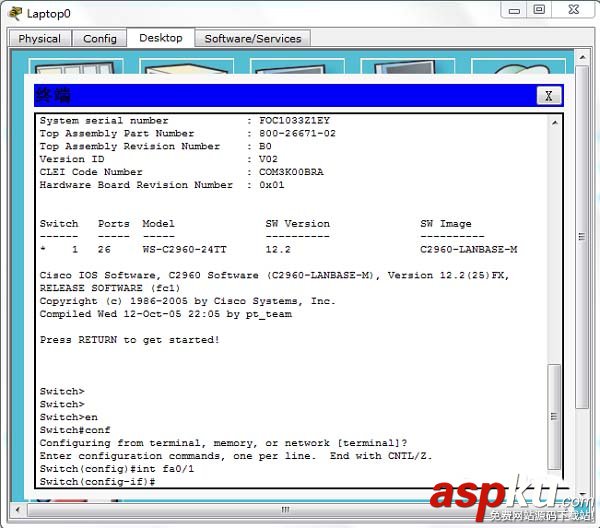Image resolution: width=600 pixels, height=528 pixels.
Task: Click CLEI code COM3K00BRA
Action: click(x=291, y=172)
